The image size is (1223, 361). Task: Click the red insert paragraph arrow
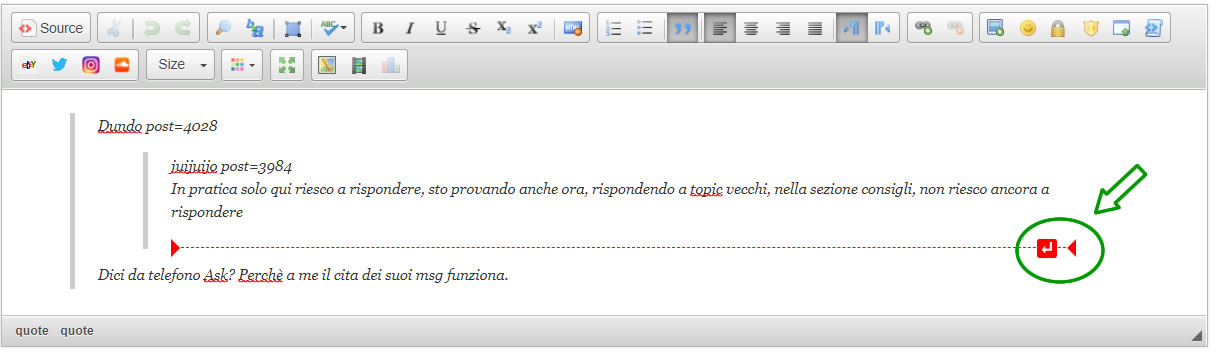pos(1047,248)
